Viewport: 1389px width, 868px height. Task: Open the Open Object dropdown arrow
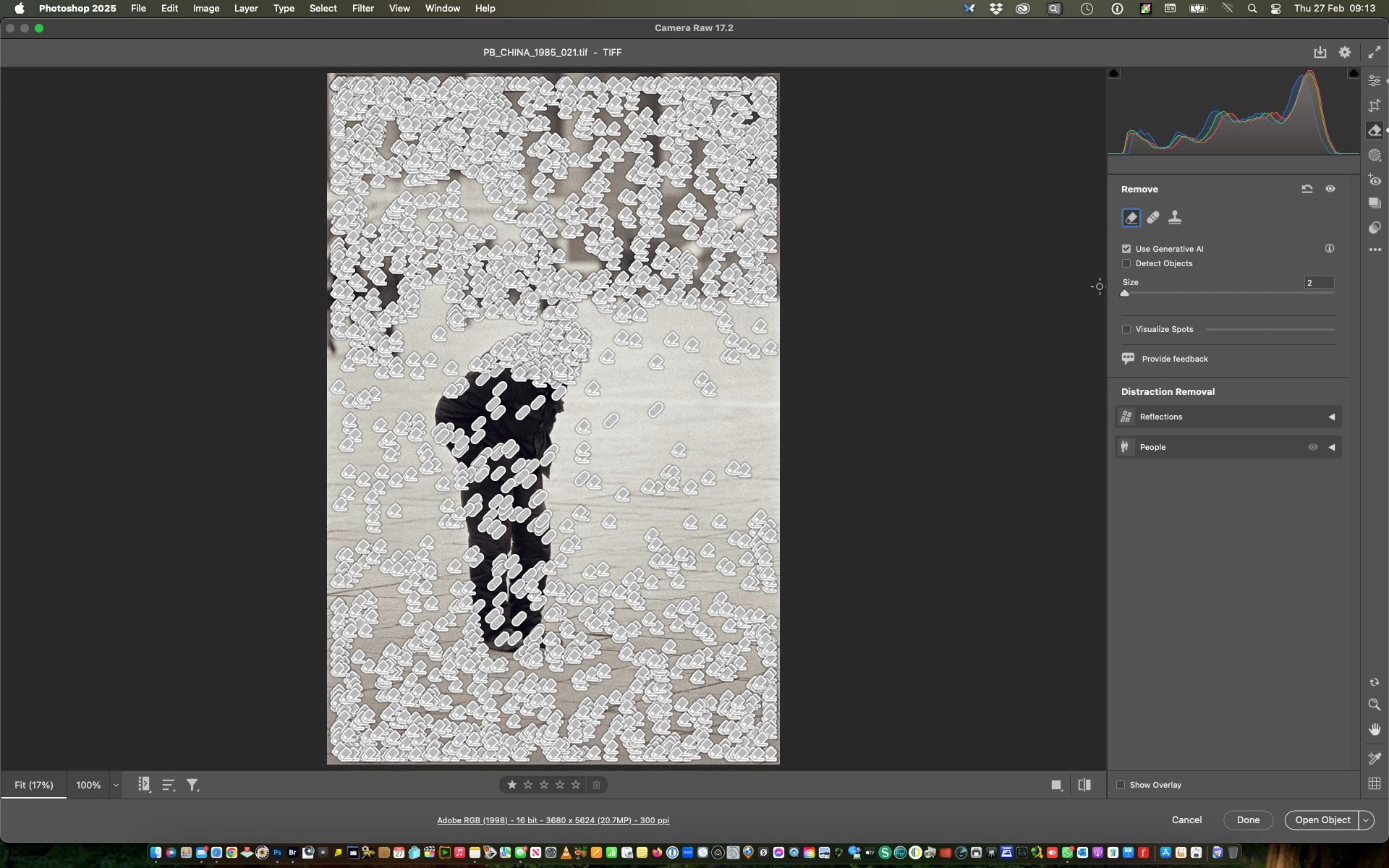(x=1366, y=820)
